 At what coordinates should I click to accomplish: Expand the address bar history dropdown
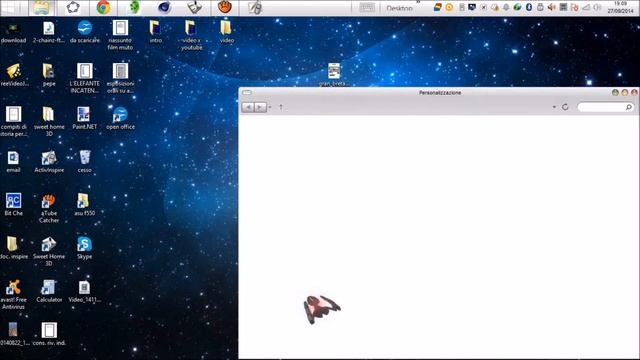554,107
